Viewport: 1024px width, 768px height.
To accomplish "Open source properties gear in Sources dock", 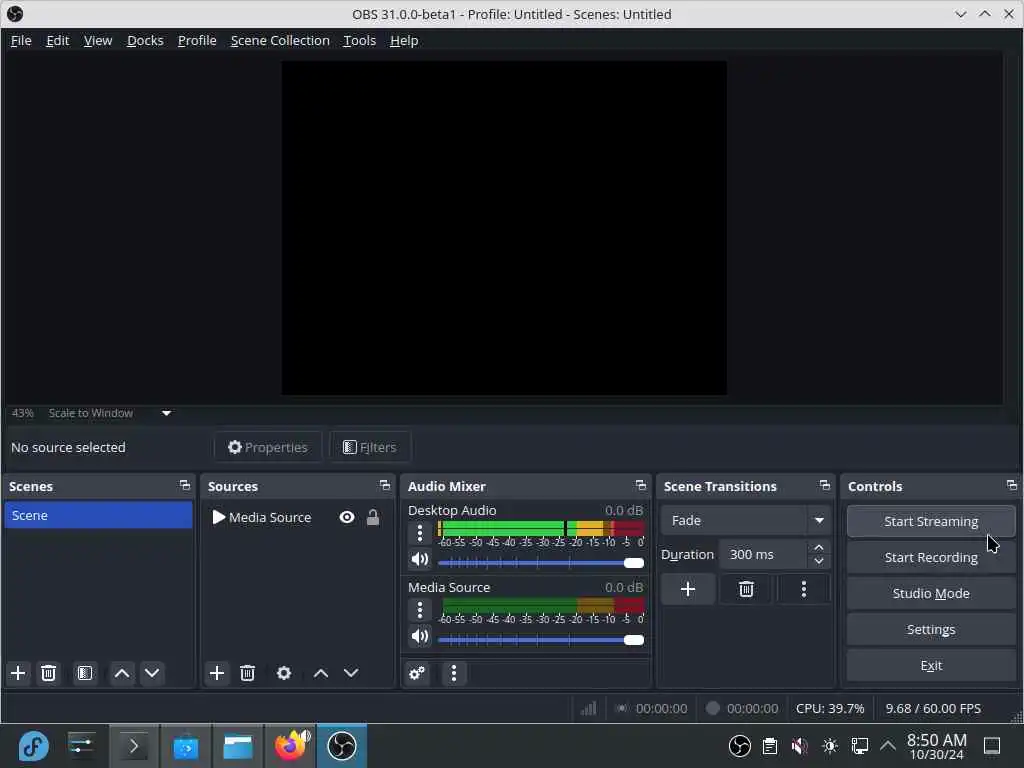I will pyautogui.click(x=284, y=673).
